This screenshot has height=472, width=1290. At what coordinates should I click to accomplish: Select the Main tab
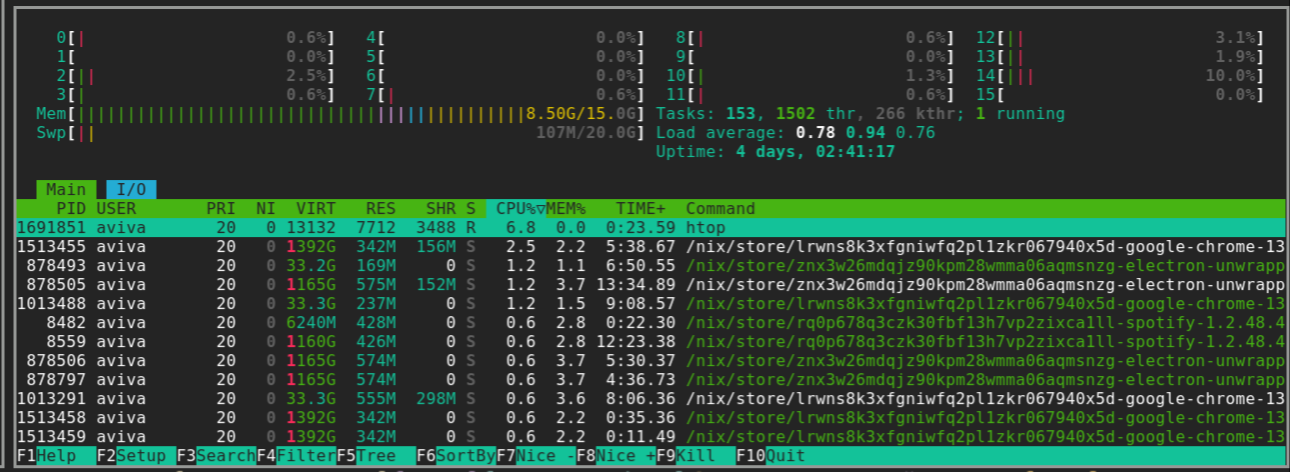click(66, 190)
